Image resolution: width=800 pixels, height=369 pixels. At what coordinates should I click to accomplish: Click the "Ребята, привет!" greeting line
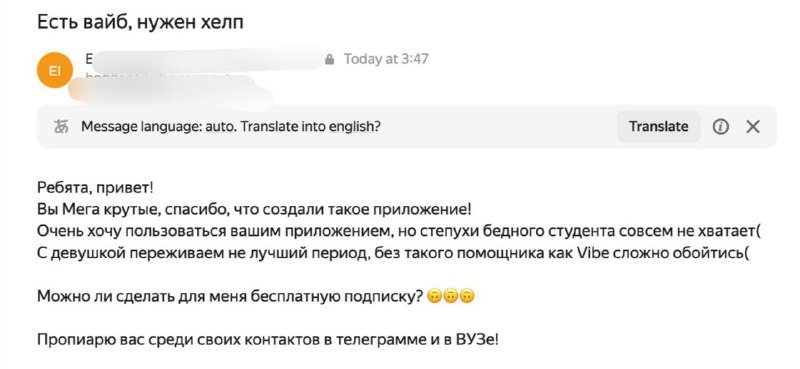(x=95, y=188)
